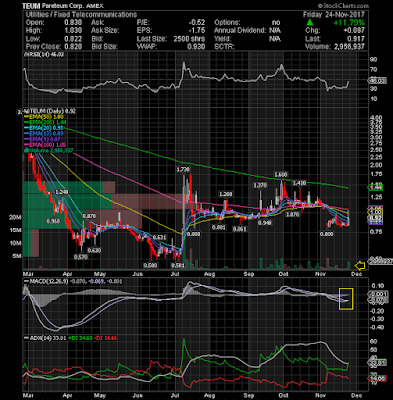Click the red -DI axis value tag
393x400 pixels.
coord(377,379)
